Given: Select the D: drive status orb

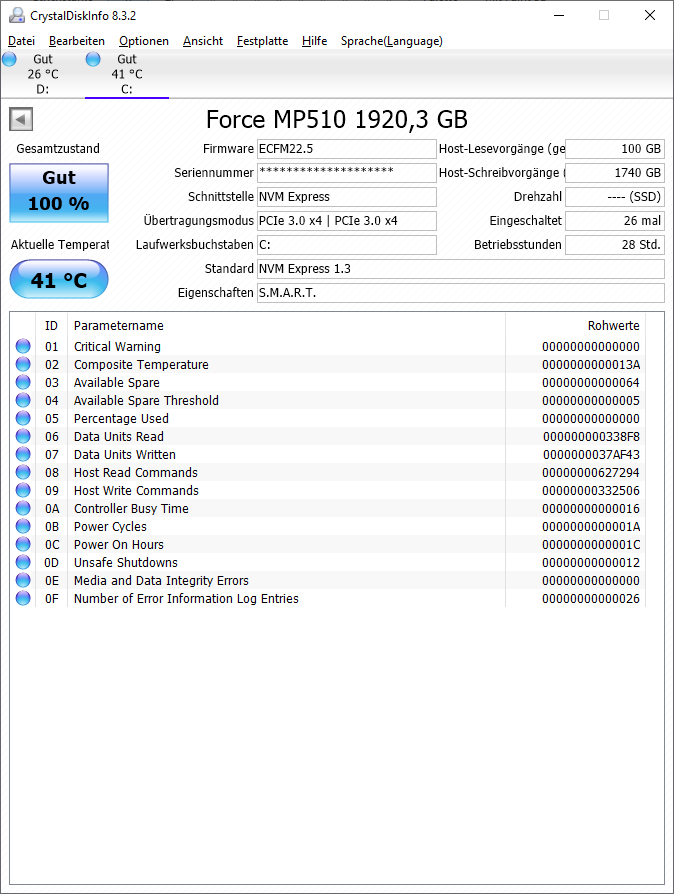Looking at the screenshot, I should (x=10, y=59).
